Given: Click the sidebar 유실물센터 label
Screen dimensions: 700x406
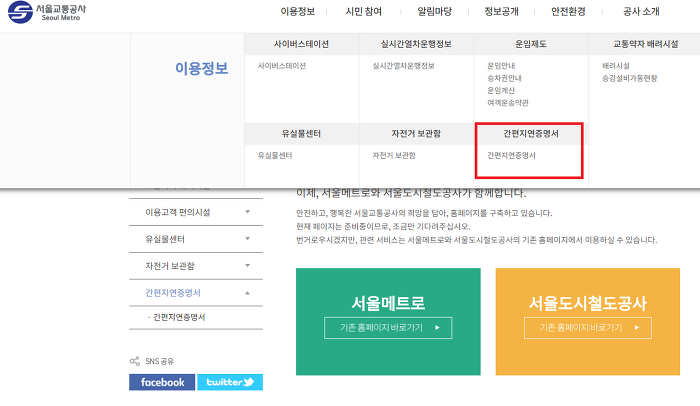Looking at the screenshot, I should 165,239.
